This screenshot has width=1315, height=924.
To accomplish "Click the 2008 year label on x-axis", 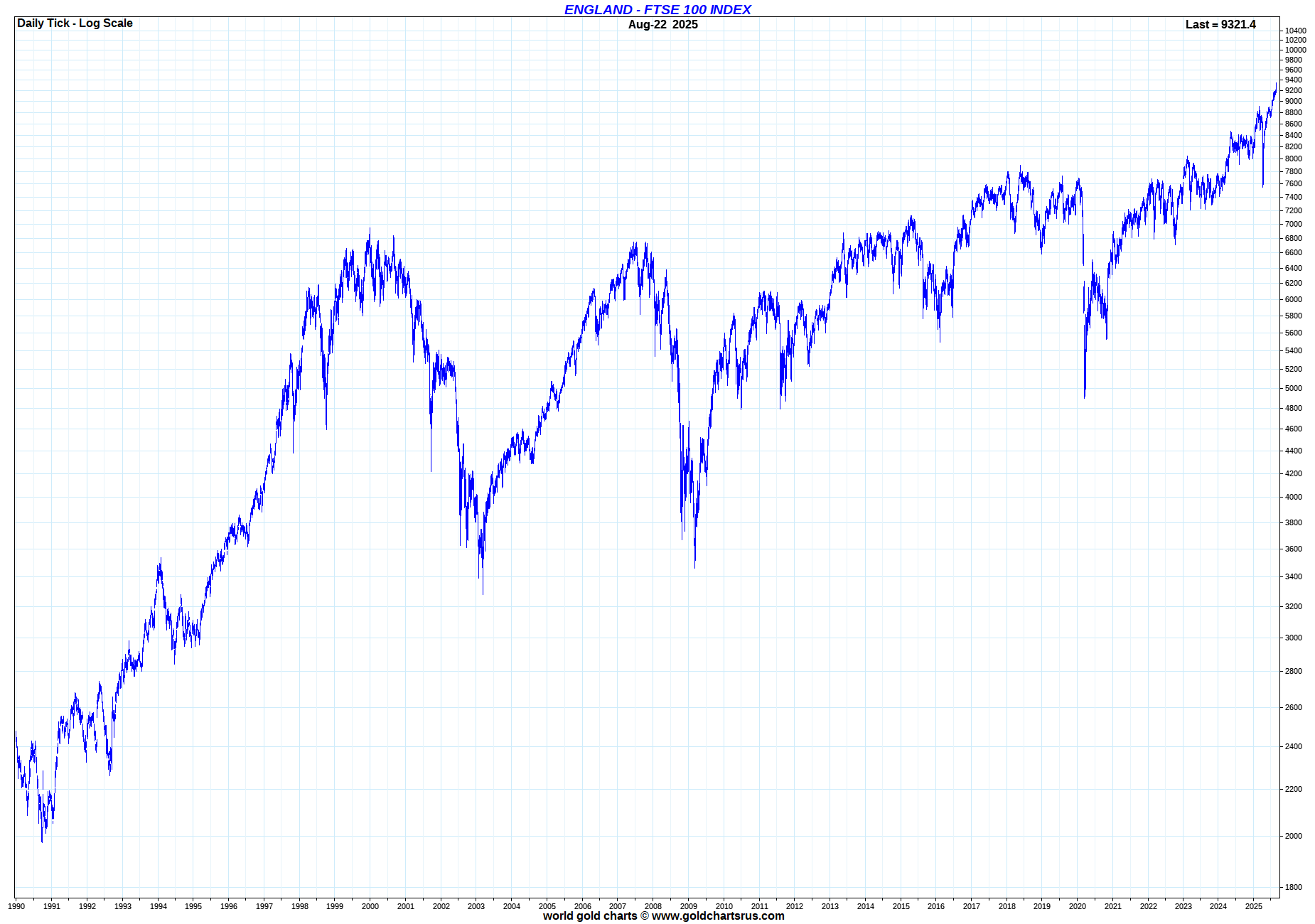I will coord(653,906).
